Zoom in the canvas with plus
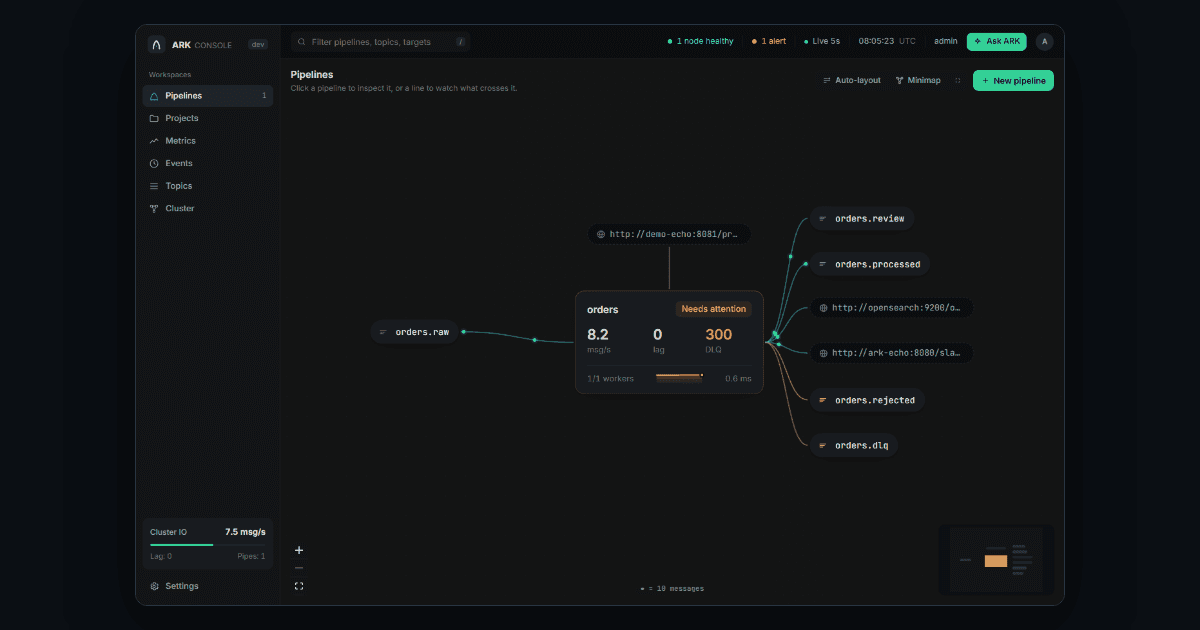Image resolution: width=1200 pixels, height=630 pixels. click(x=299, y=550)
